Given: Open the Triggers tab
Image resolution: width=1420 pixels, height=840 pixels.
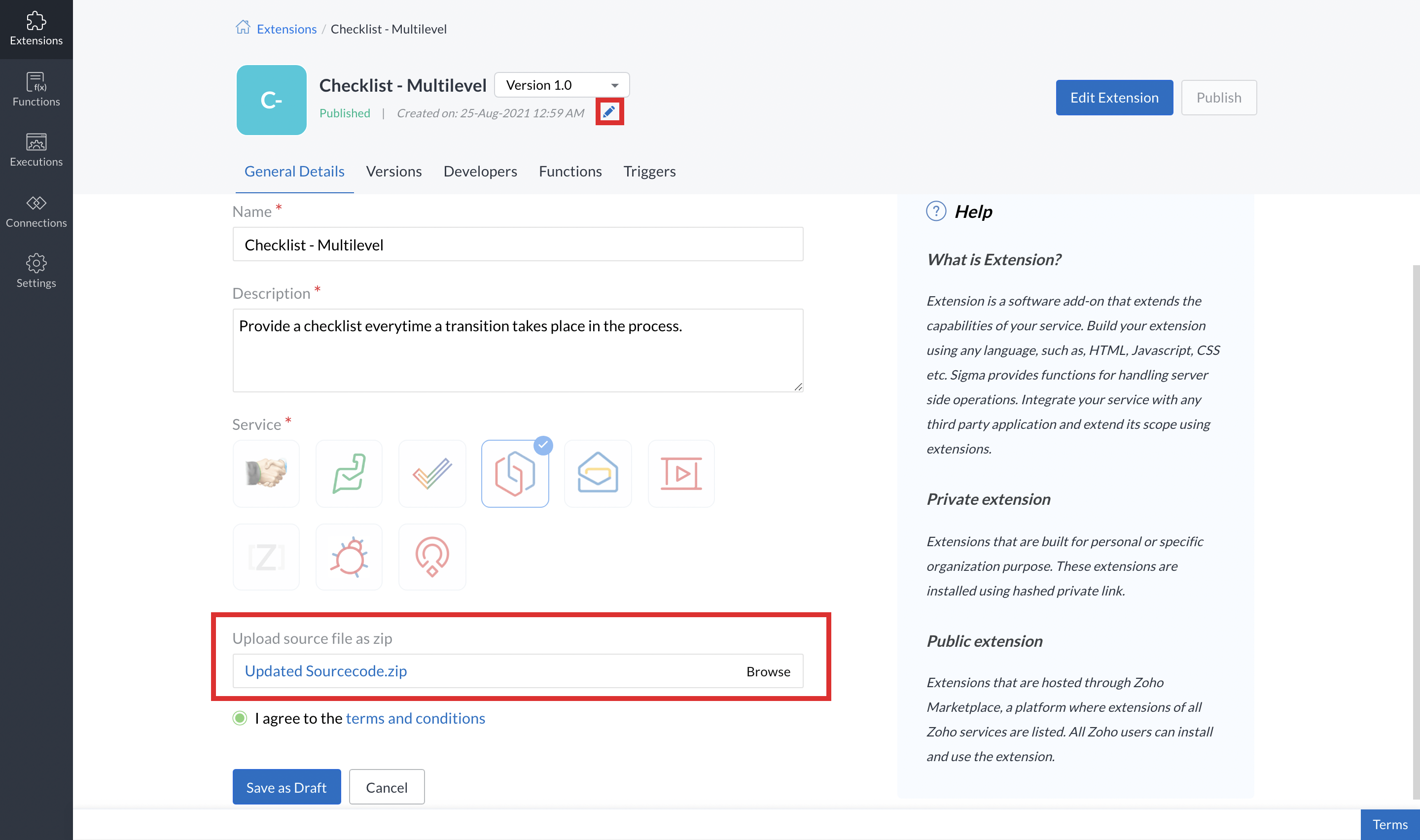Looking at the screenshot, I should (x=649, y=171).
